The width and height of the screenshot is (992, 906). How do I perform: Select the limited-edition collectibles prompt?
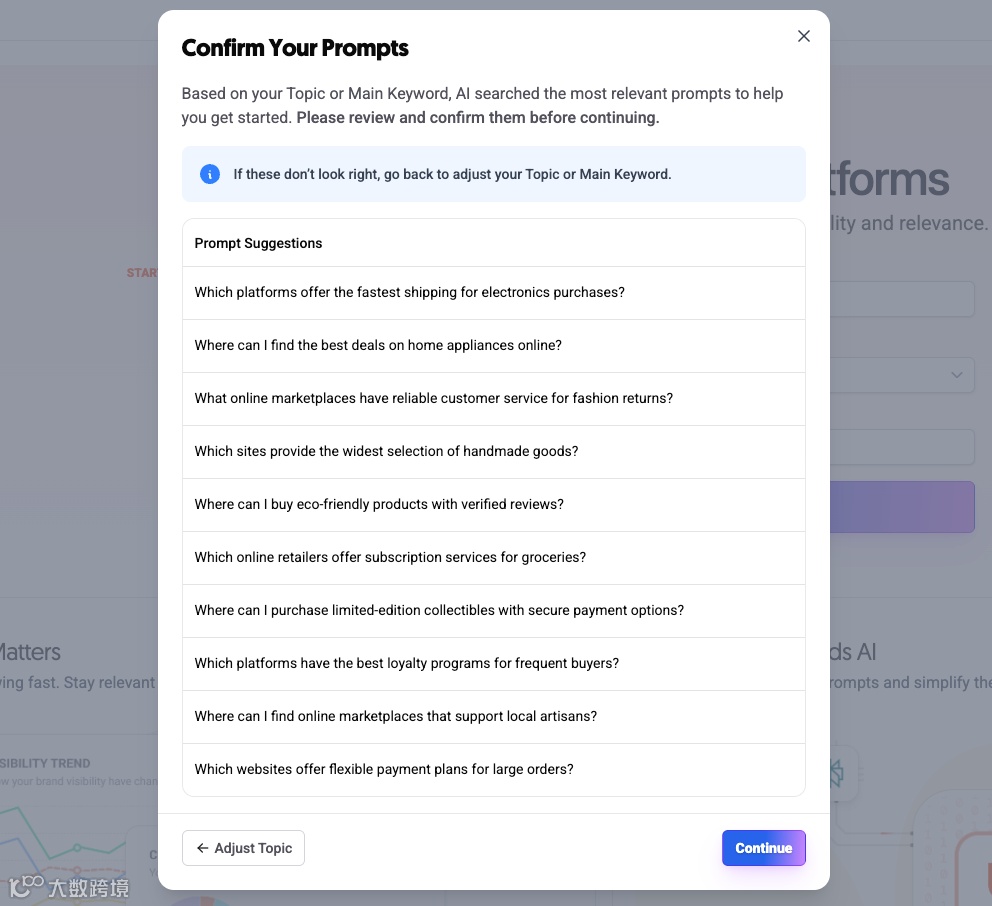439,611
